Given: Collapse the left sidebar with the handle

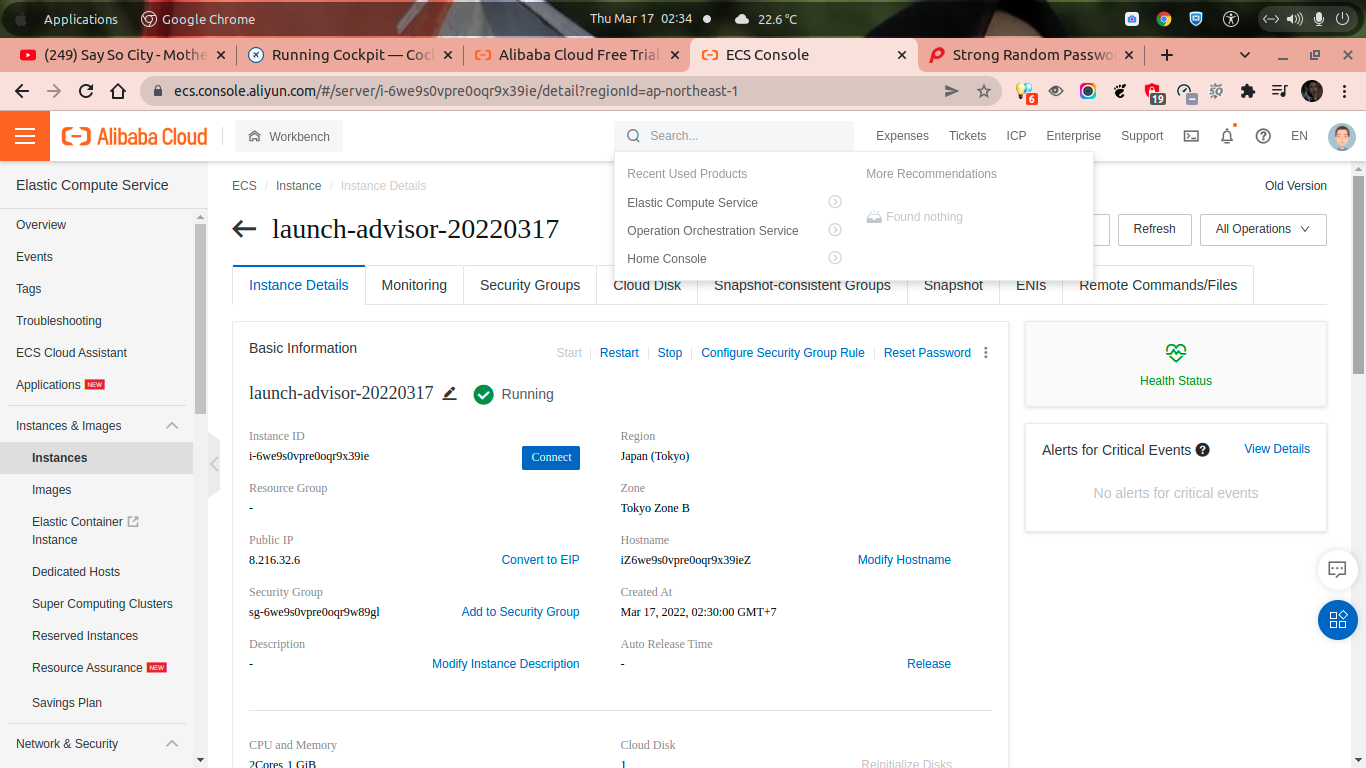Looking at the screenshot, I should pos(214,464).
